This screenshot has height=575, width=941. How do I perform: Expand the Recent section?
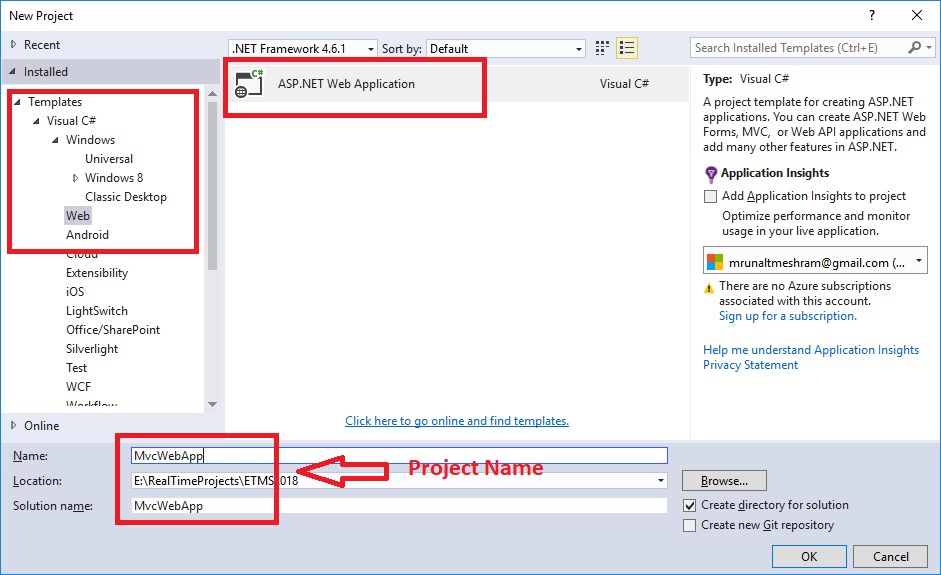coord(13,44)
